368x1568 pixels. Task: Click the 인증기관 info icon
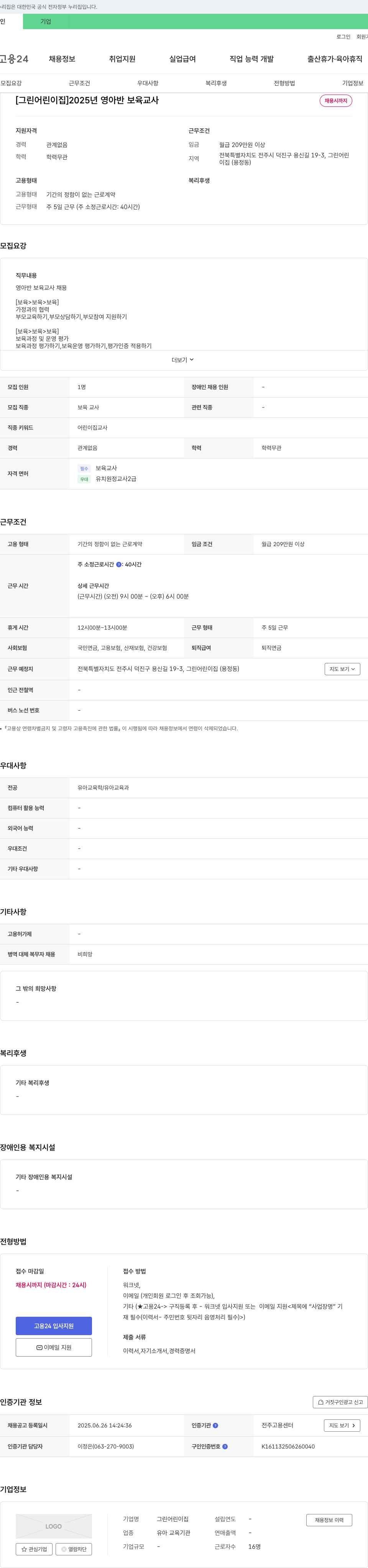click(215, 1426)
